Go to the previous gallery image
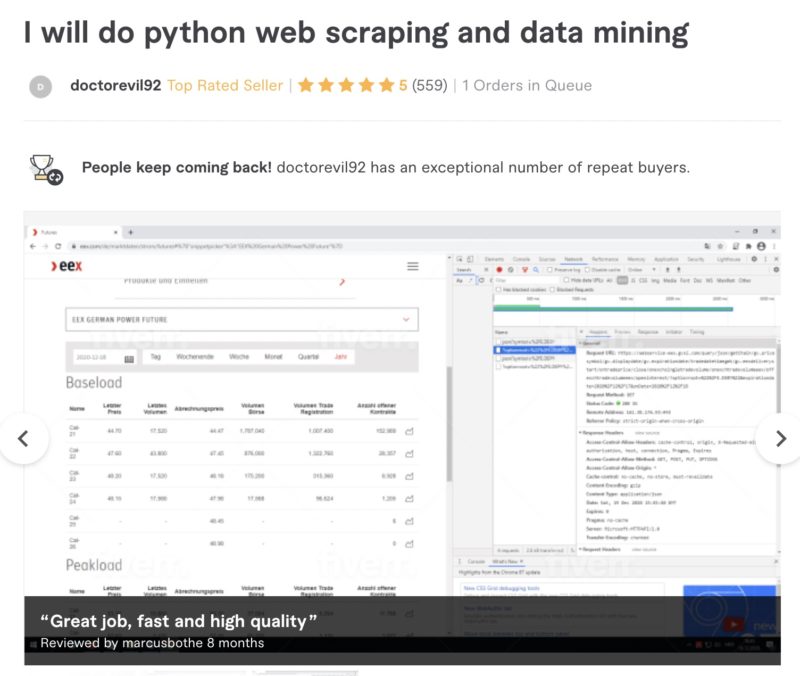Screen dimensions: 800x676 click(23, 438)
